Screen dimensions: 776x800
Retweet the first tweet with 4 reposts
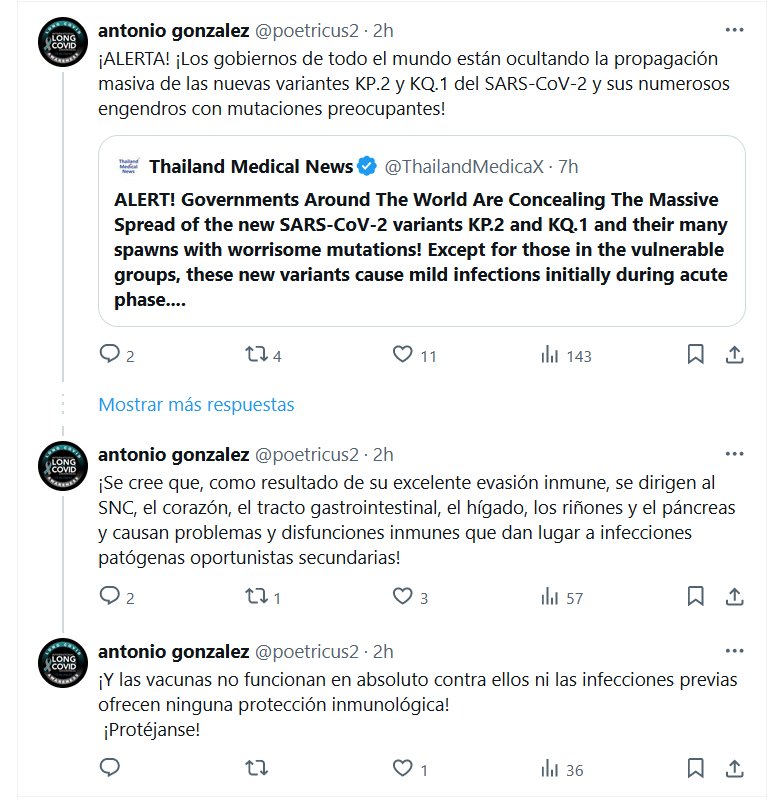(x=255, y=354)
